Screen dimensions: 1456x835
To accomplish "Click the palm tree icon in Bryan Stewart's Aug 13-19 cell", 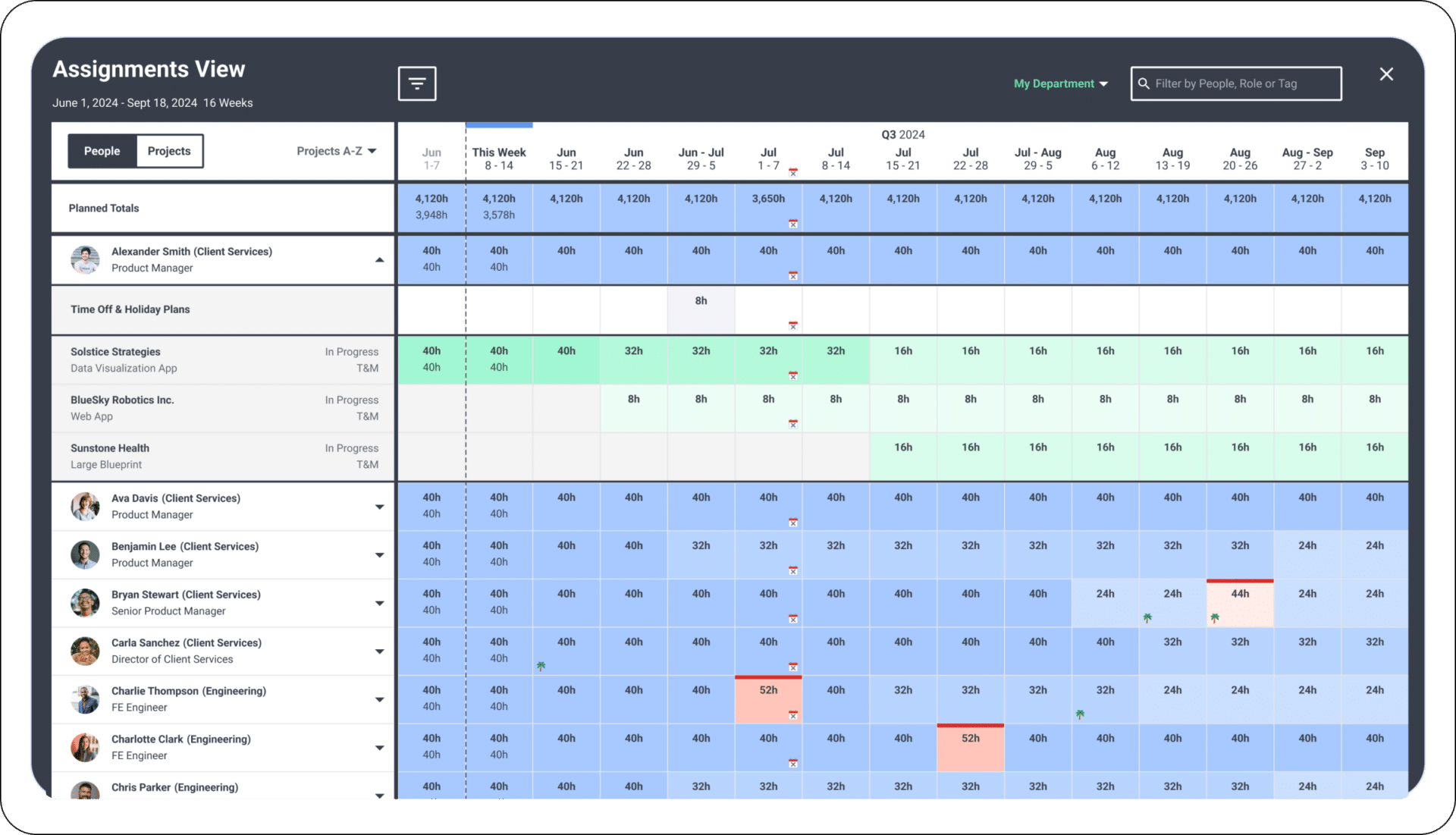I will coord(1147,617).
